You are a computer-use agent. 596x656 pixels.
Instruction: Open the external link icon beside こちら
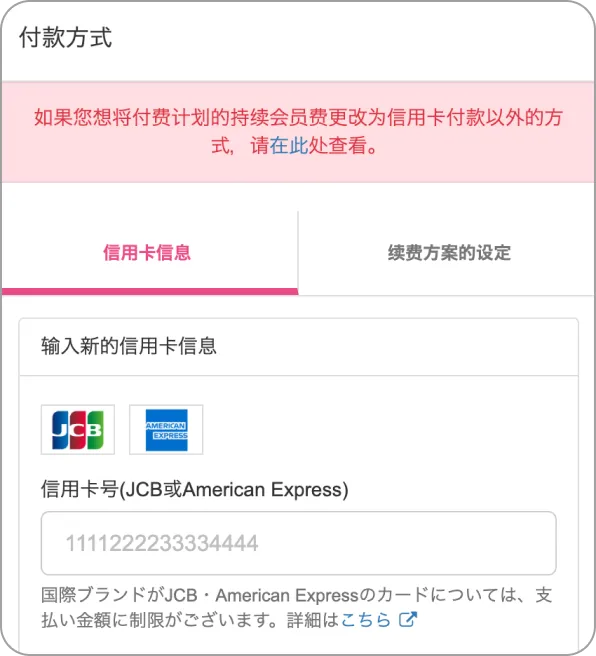(407, 620)
